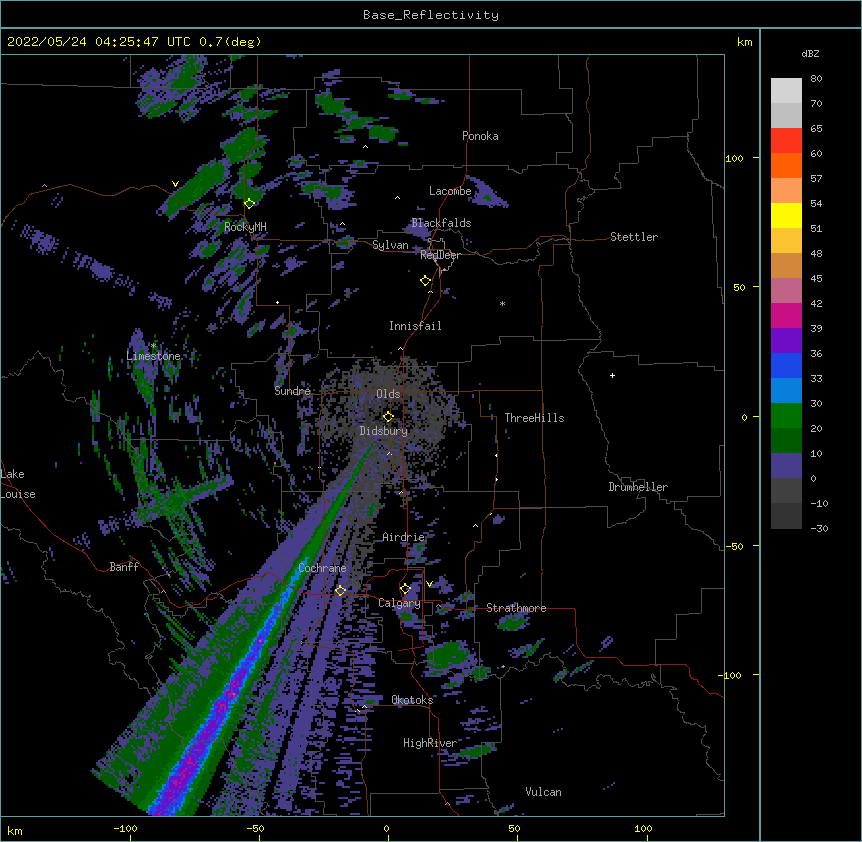Screen dimensions: 862x842
Task: Click the -100 tick on the bottom axis
Action: [x=125, y=828]
